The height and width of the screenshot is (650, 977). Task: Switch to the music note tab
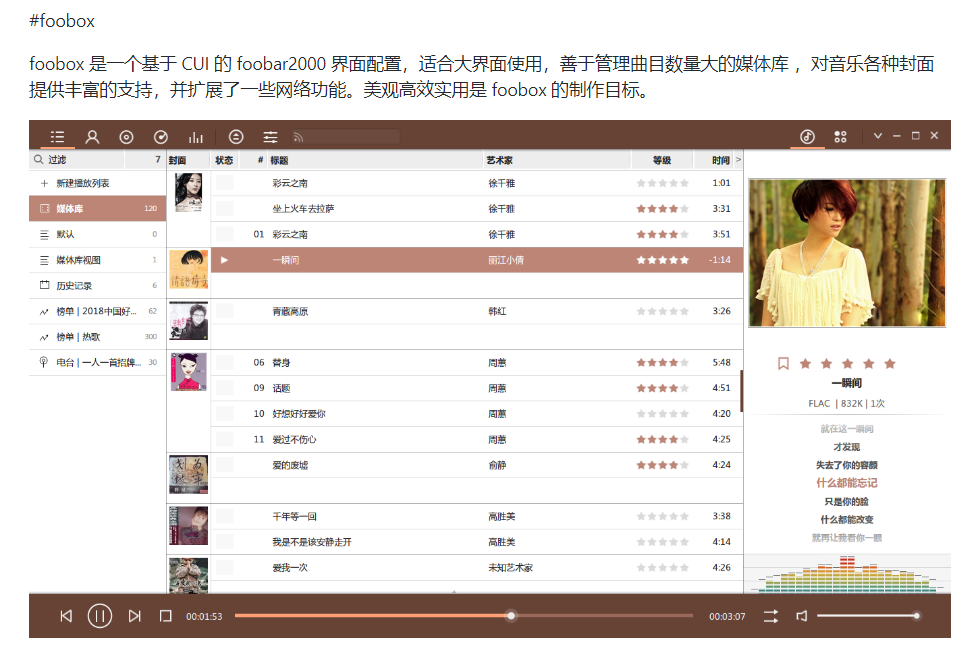click(x=807, y=136)
